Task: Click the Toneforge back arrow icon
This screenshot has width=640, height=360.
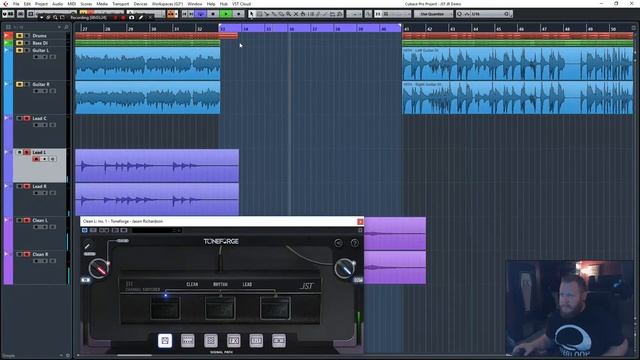Action: coord(338,243)
